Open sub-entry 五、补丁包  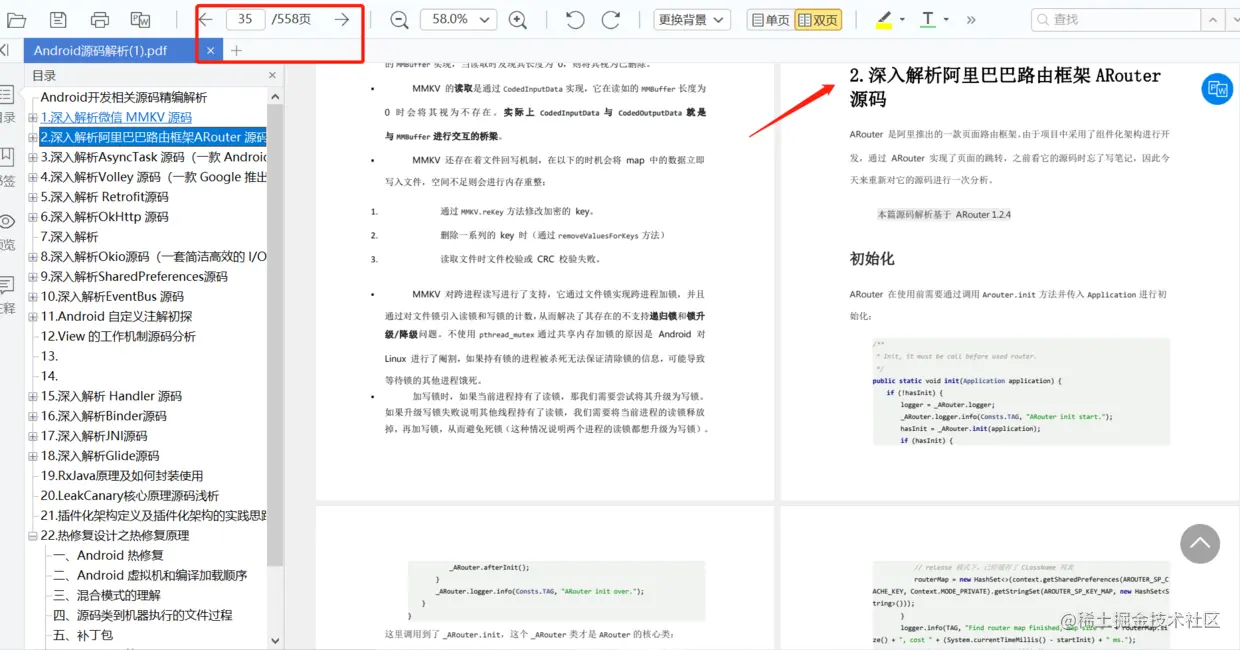click(x=82, y=636)
